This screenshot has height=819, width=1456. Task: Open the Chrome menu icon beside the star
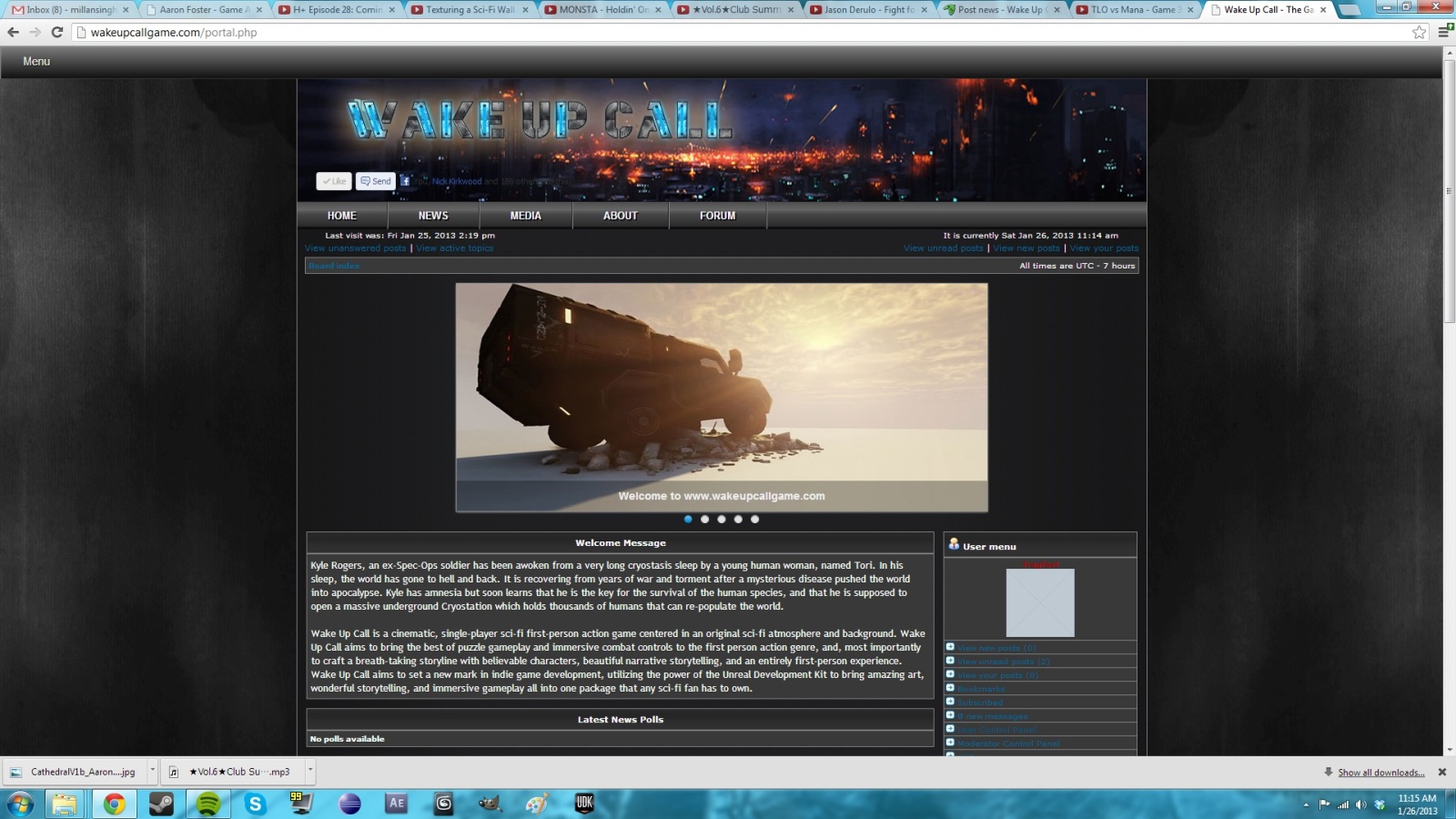coord(1445,32)
